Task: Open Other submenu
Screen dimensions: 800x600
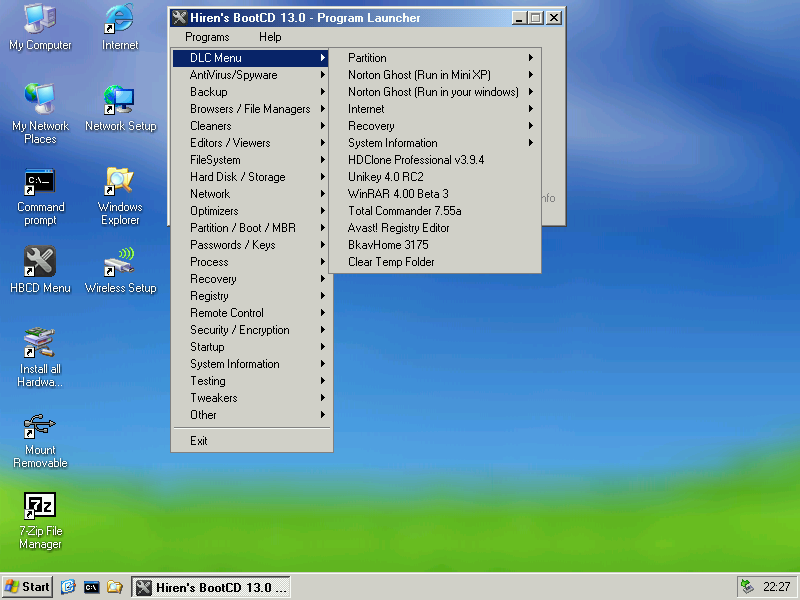Action: pyautogui.click(x=251, y=415)
